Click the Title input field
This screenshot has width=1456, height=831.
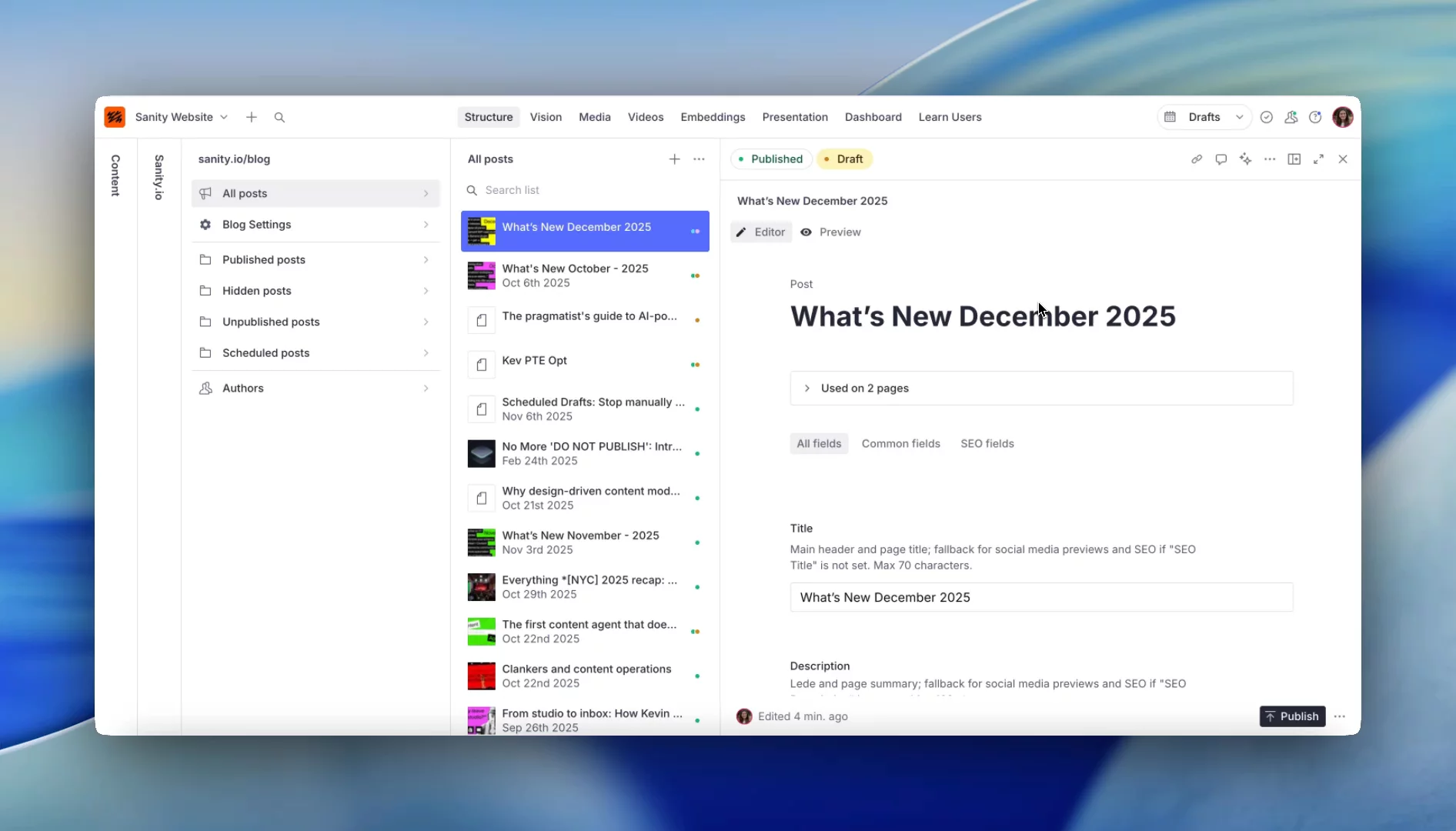pyautogui.click(x=1041, y=598)
